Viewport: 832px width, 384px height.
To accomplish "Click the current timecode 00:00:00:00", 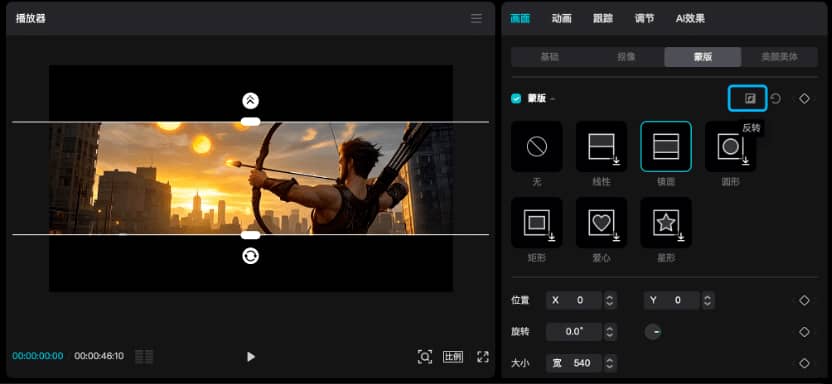I will point(38,356).
